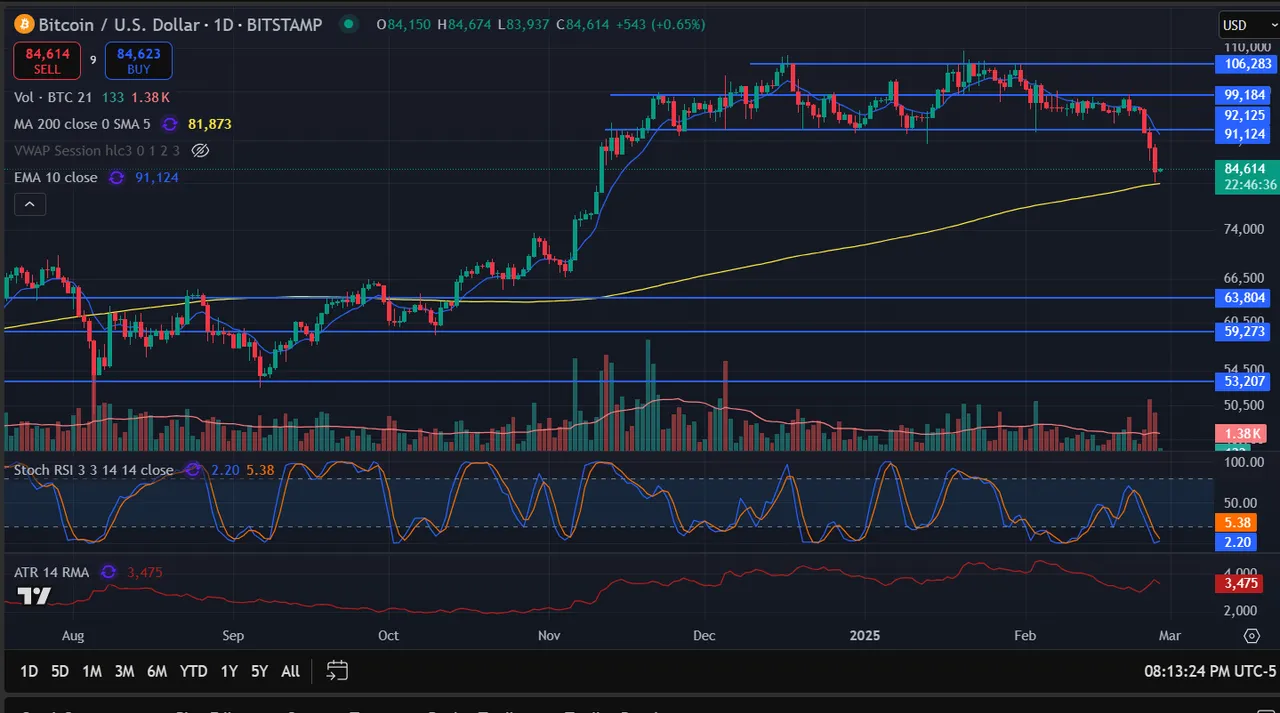The image size is (1280, 713).
Task: Click the purple icon beside MA 200 legend
Action: coord(170,124)
